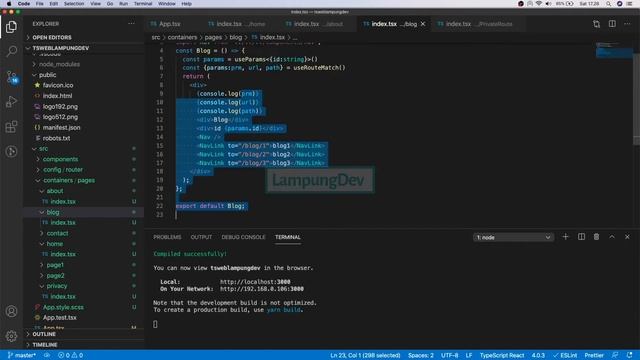Expand the Open Editors section
Viewport: 640px width, 360px height.
pos(52,38)
